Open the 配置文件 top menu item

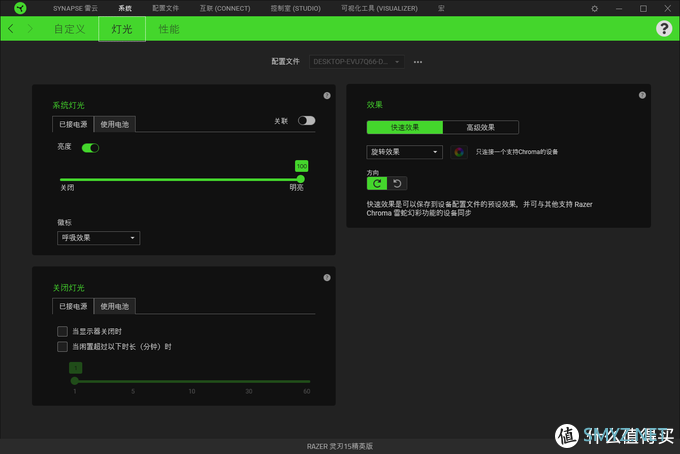click(165, 8)
